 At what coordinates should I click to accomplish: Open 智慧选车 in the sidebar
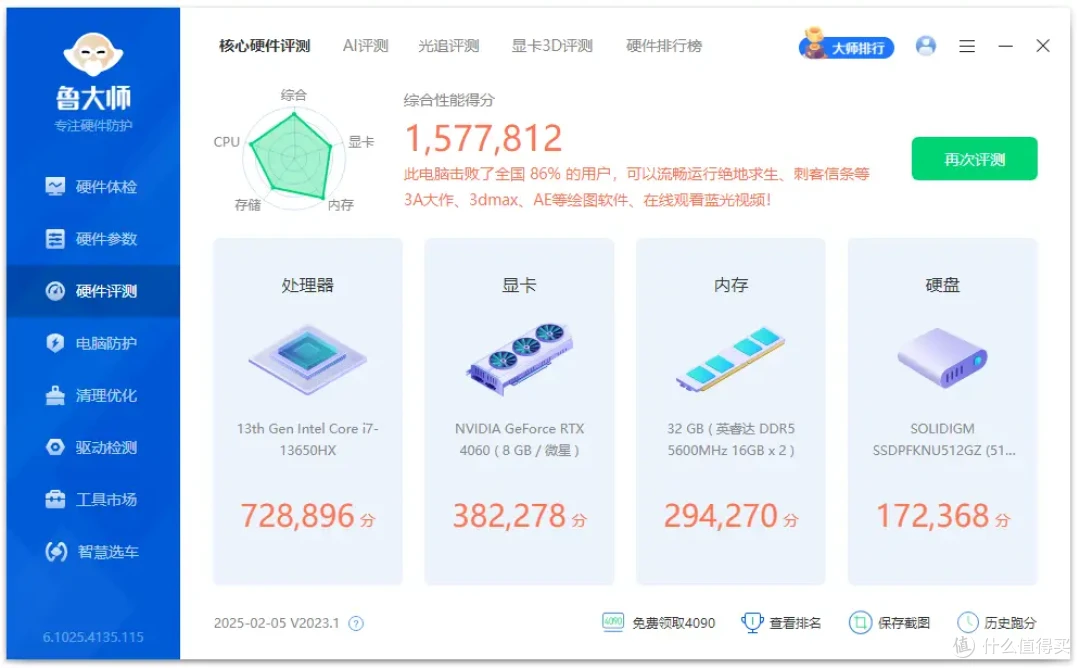[93, 552]
